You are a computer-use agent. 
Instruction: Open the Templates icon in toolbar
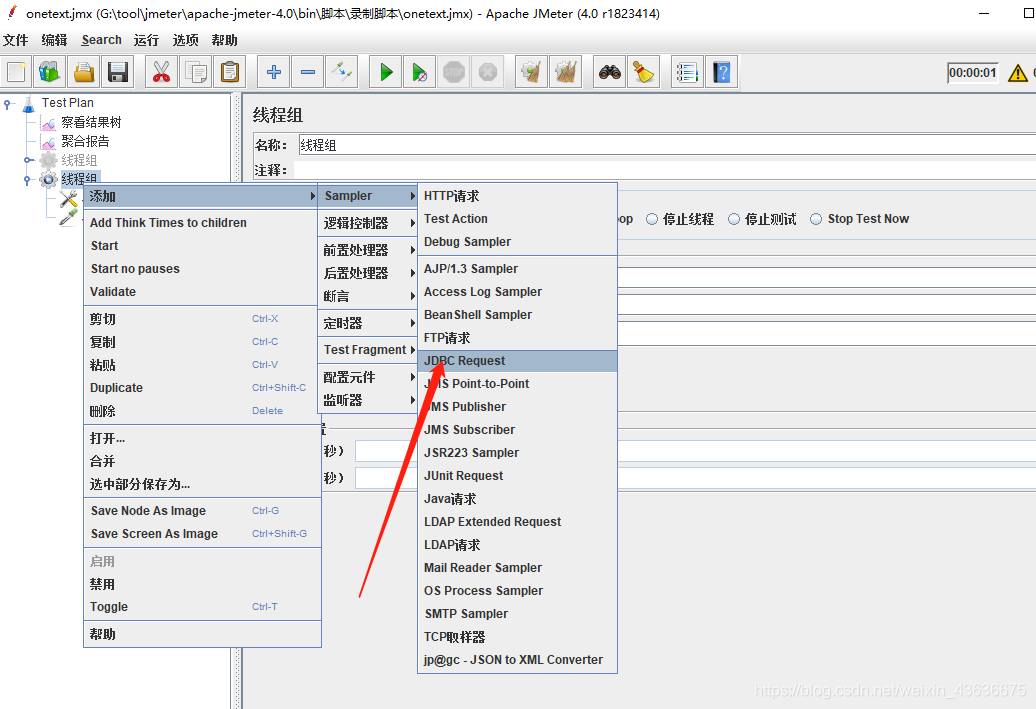click(50, 72)
